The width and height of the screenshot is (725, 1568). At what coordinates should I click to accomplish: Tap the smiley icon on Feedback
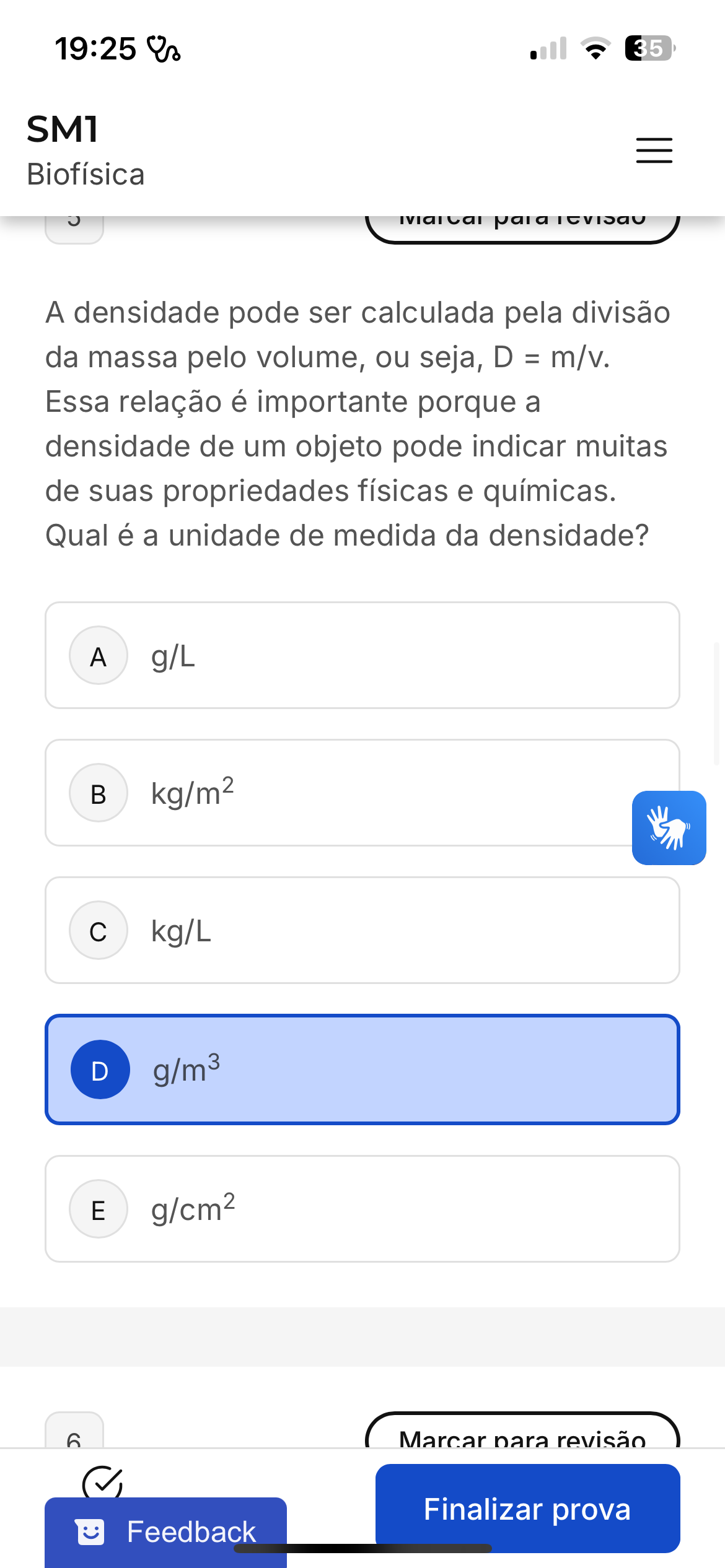(x=90, y=1531)
